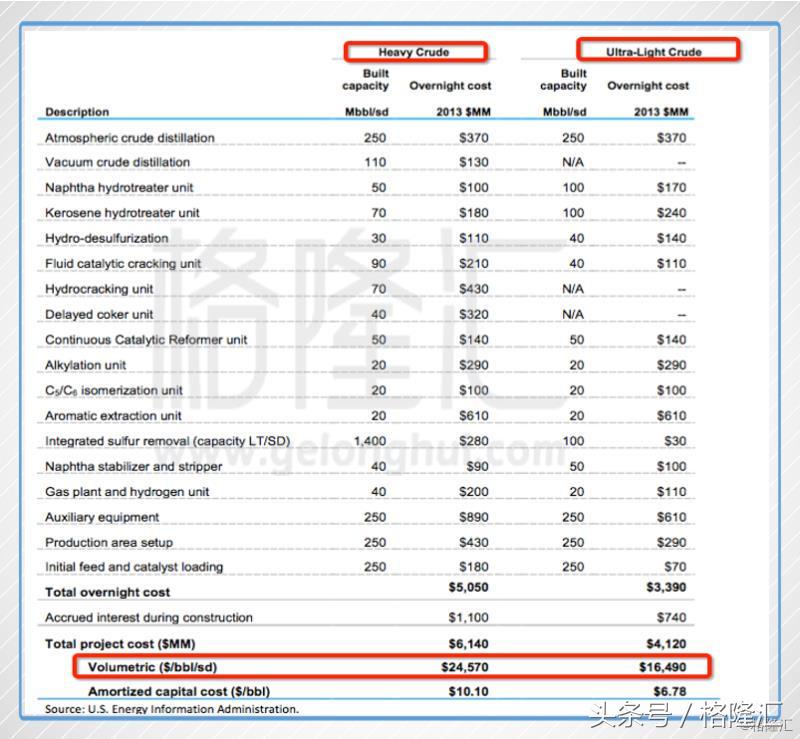
Task: Click the "Atmospheric crude distillation" row label
Action: point(130,138)
